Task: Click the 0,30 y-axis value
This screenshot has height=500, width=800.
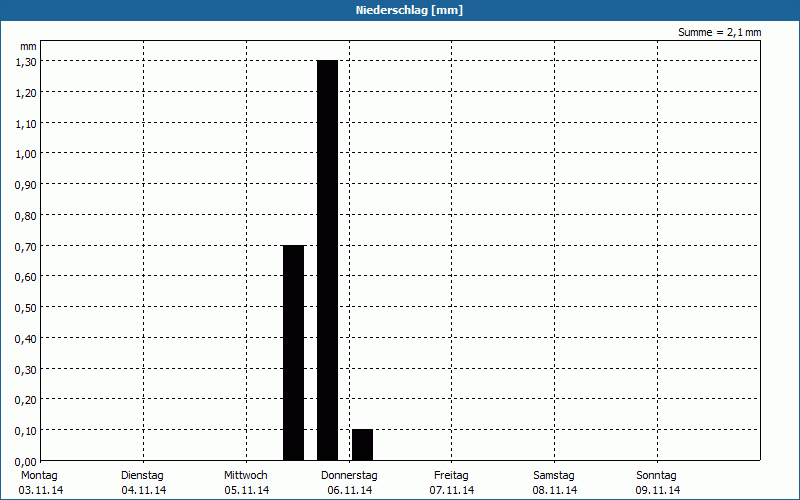Action: coord(26,369)
